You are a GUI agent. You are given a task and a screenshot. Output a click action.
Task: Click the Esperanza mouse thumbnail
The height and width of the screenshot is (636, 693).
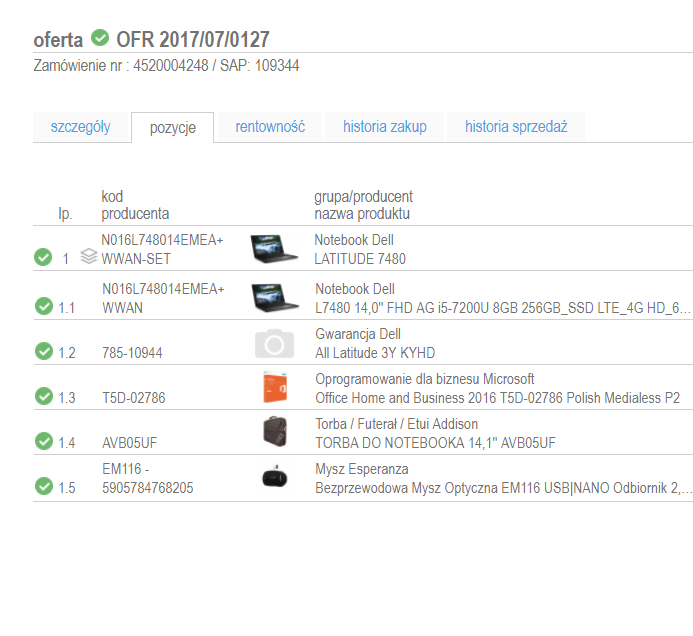[274, 478]
